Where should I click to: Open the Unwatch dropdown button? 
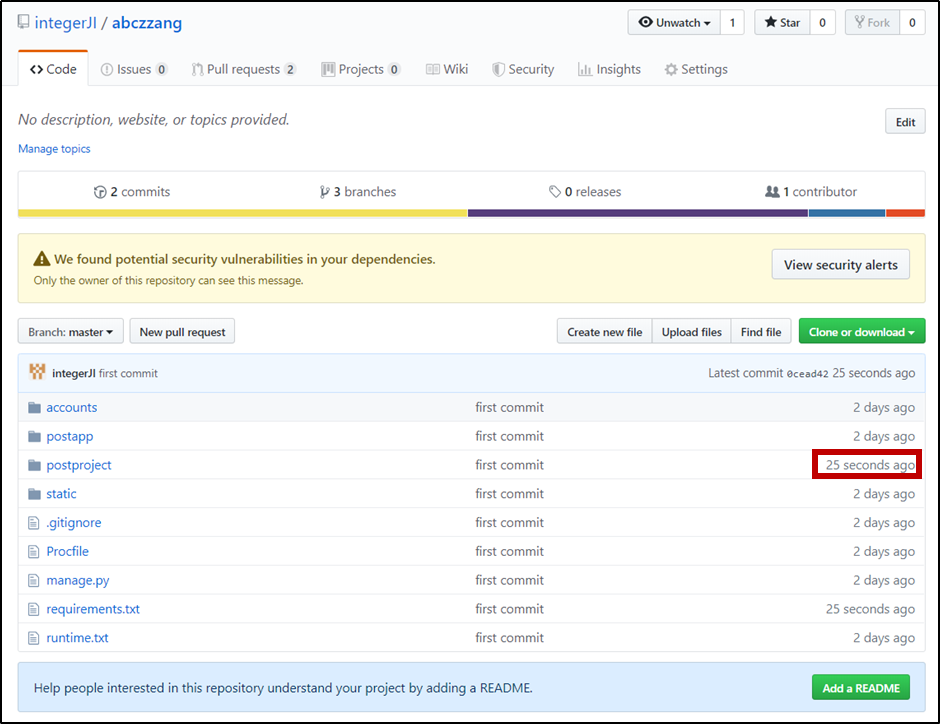point(674,23)
